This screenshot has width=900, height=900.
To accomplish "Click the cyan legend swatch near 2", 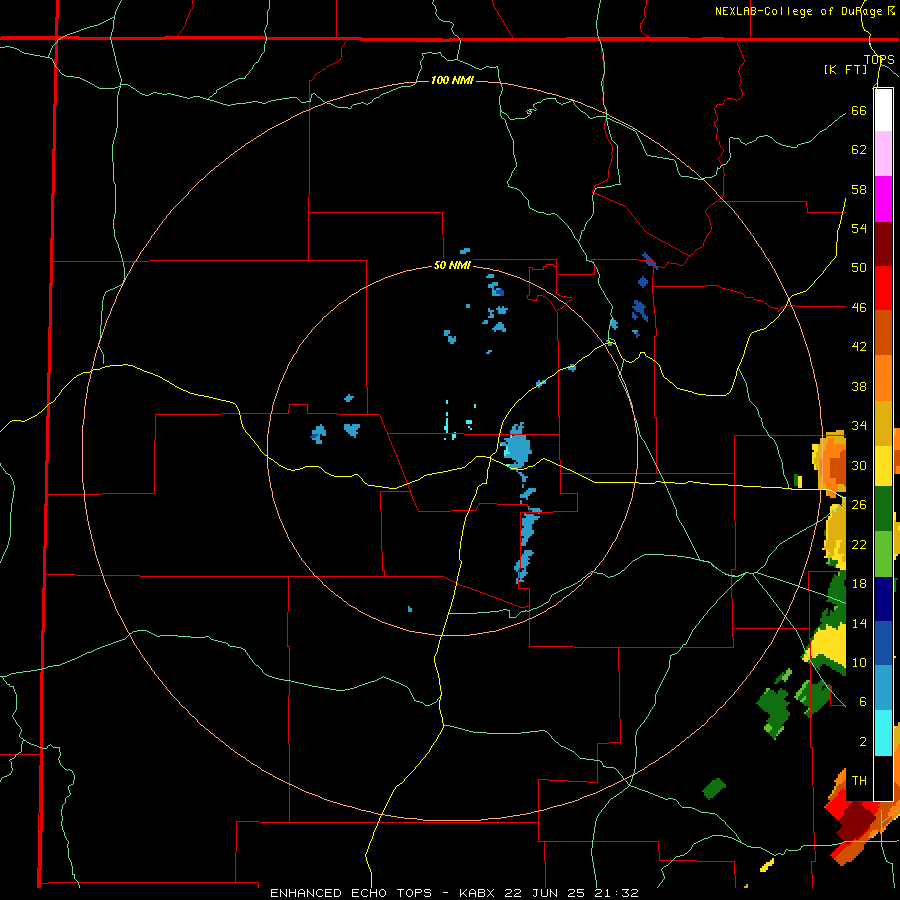I will point(883,733).
